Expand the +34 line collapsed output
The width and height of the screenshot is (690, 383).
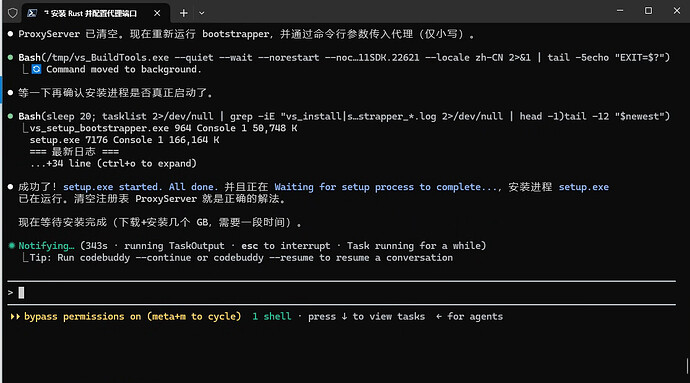tap(113, 163)
